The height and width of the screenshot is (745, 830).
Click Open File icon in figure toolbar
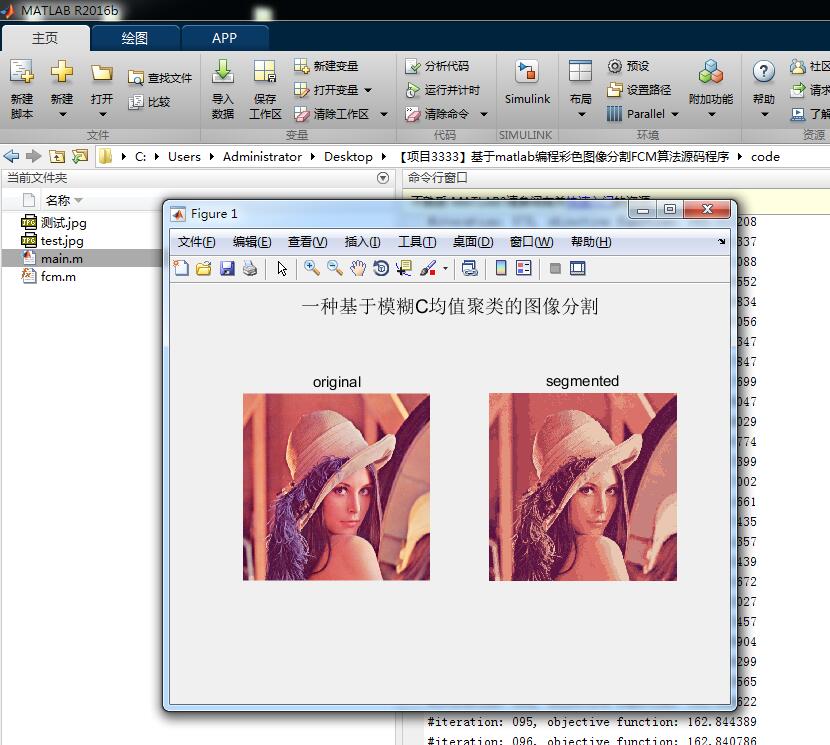[x=204, y=268]
